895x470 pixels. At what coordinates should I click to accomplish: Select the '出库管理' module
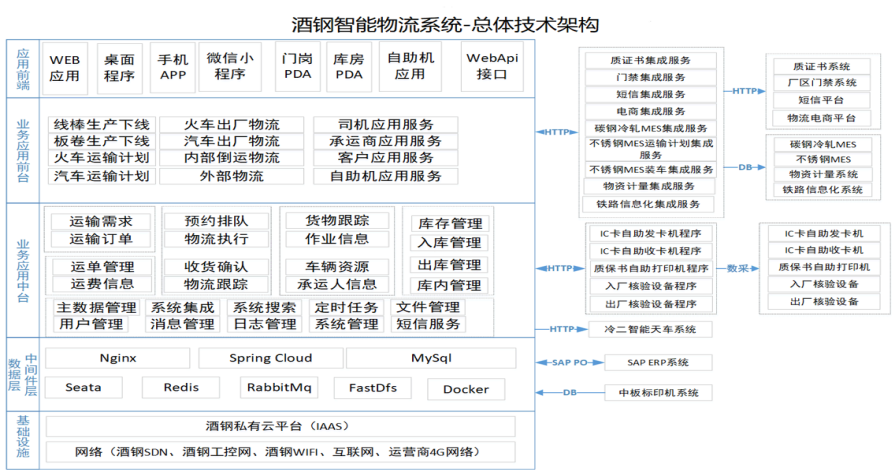pos(450,265)
